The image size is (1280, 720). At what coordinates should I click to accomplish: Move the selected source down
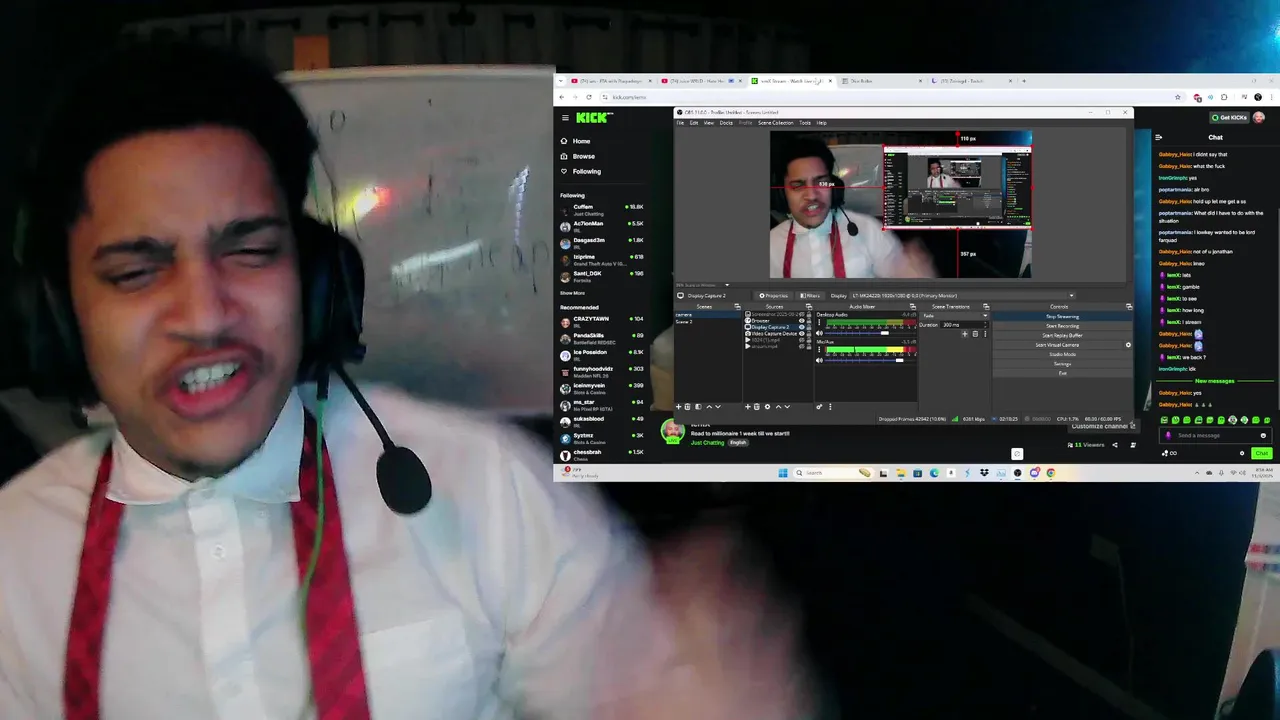click(787, 407)
